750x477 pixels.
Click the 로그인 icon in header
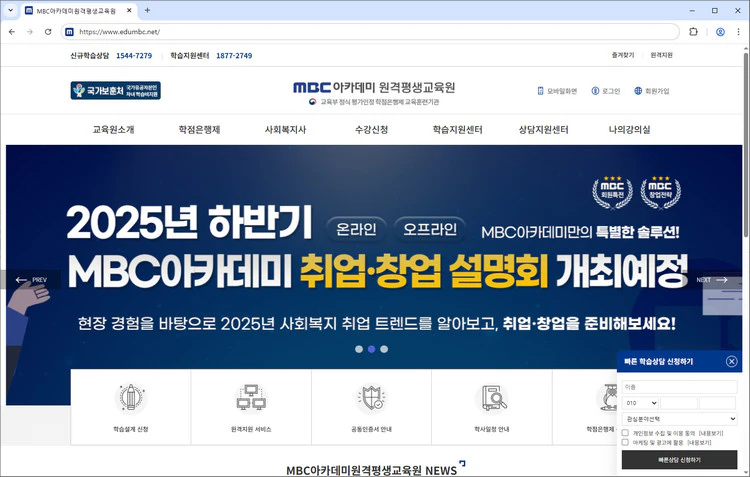pos(596,91)
